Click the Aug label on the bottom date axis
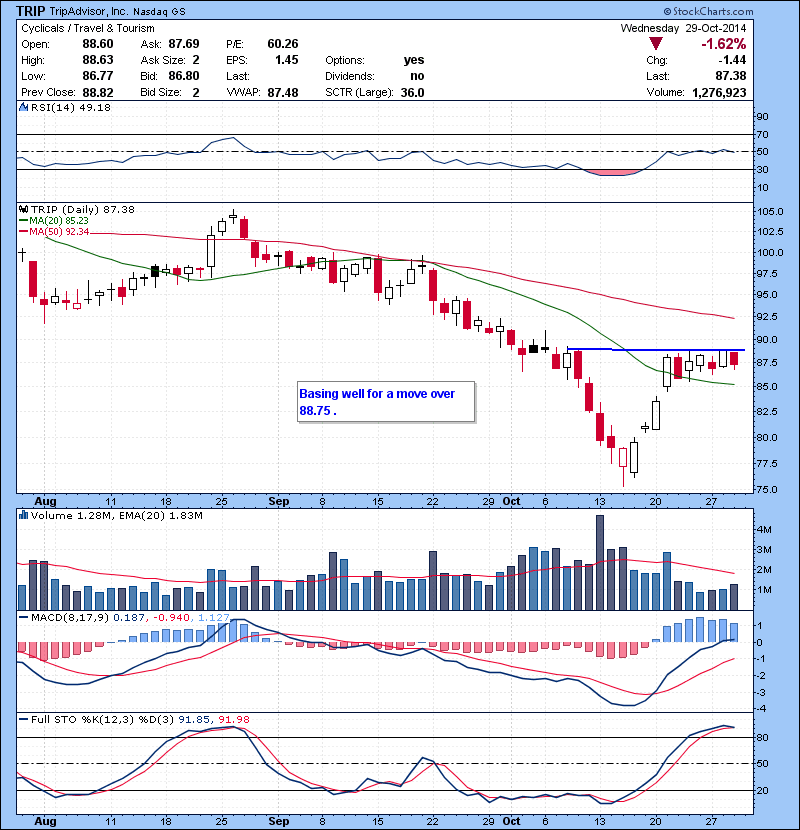The height and width of the screenshot is (830, 800). [x=45, y=821]
